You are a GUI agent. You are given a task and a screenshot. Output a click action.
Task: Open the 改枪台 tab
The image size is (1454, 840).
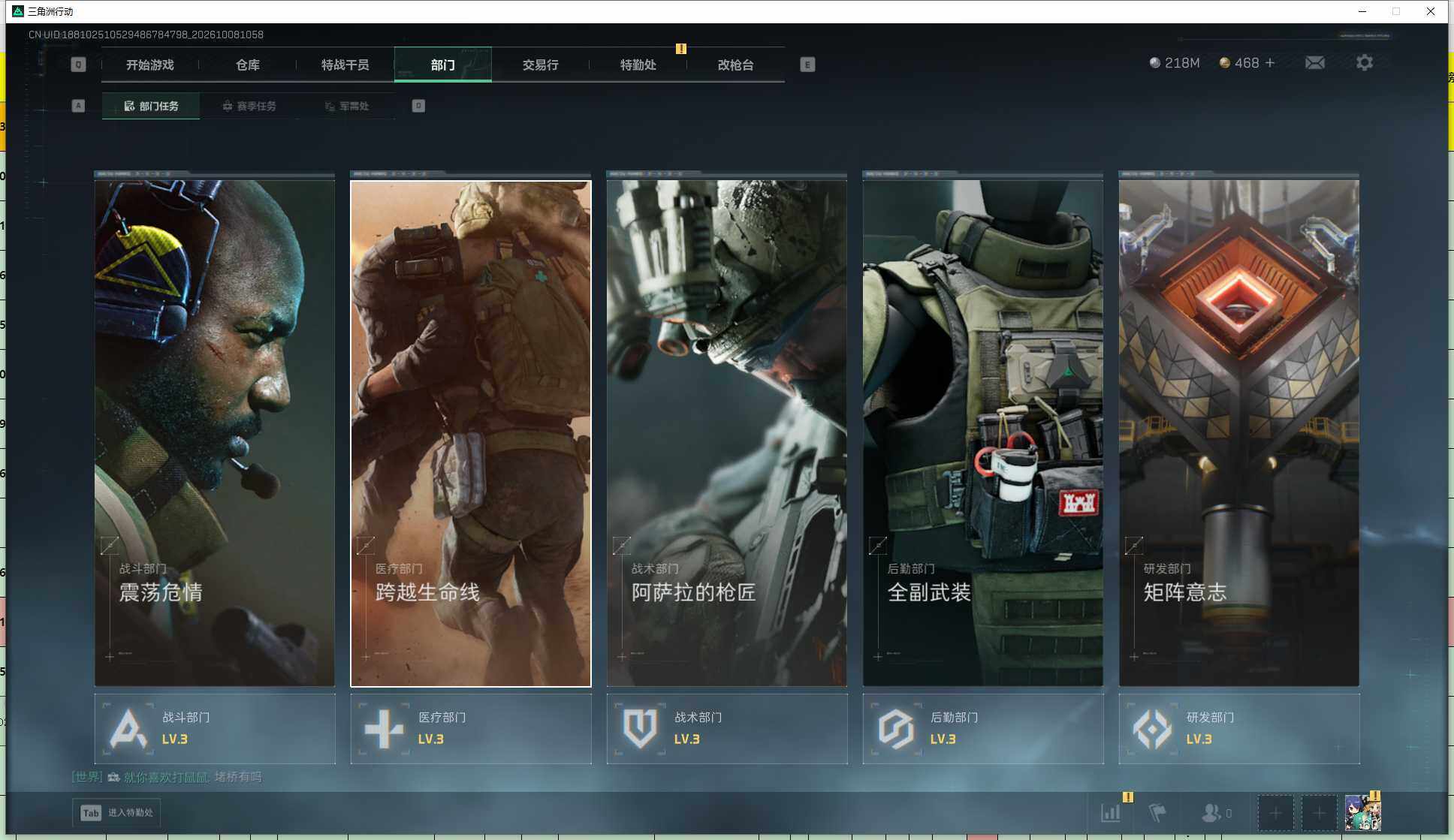click(x=736, y=65)
